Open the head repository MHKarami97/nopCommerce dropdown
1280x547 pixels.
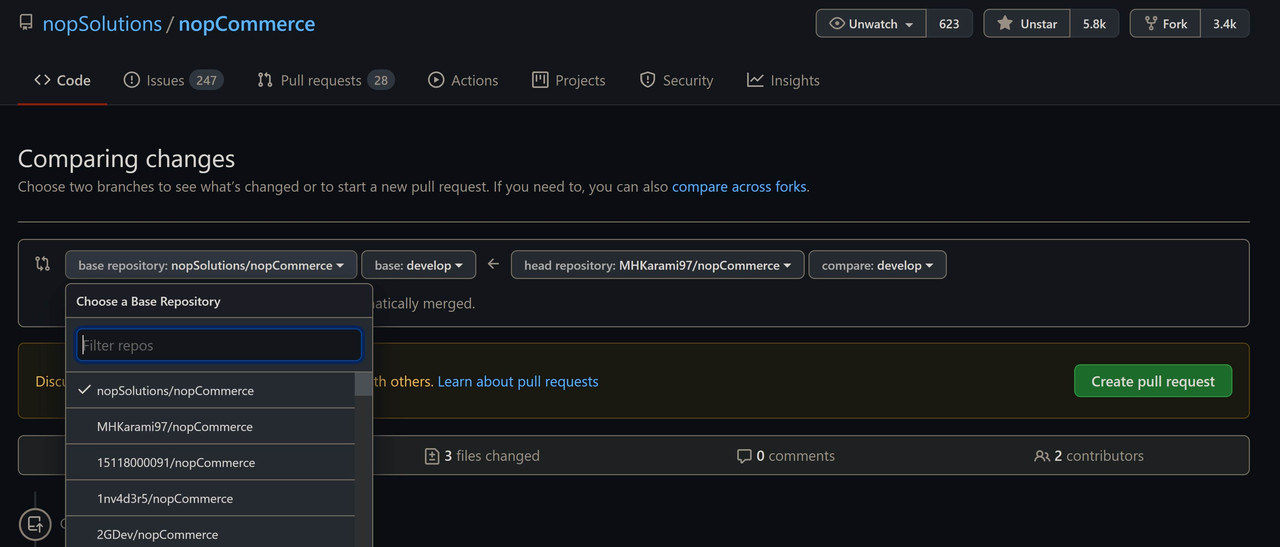pos(657,265)
